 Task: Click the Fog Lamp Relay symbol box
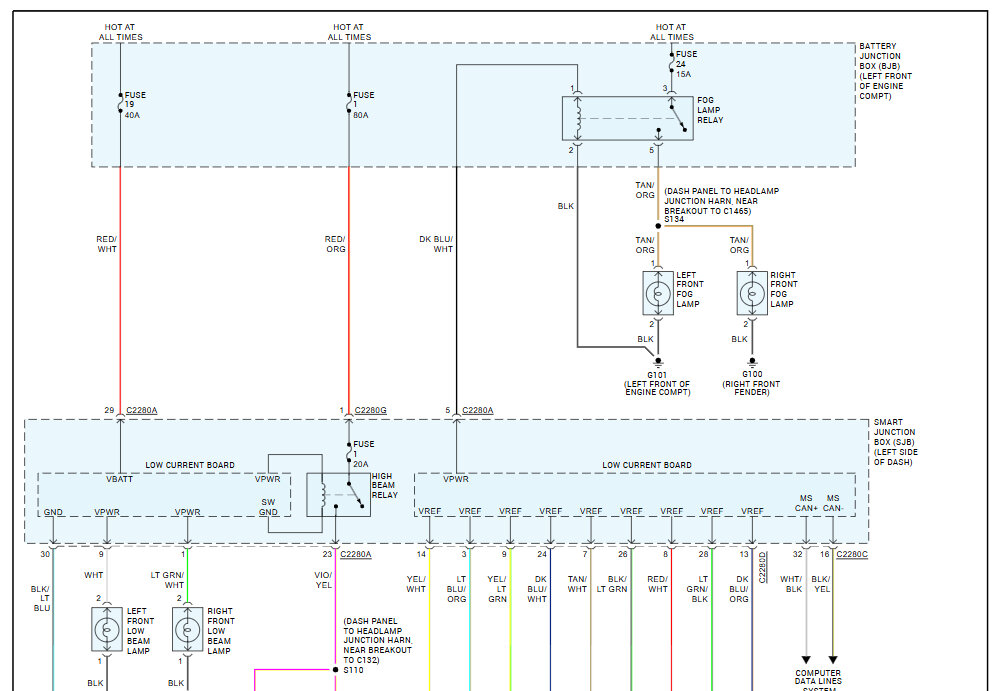(628, 118)
